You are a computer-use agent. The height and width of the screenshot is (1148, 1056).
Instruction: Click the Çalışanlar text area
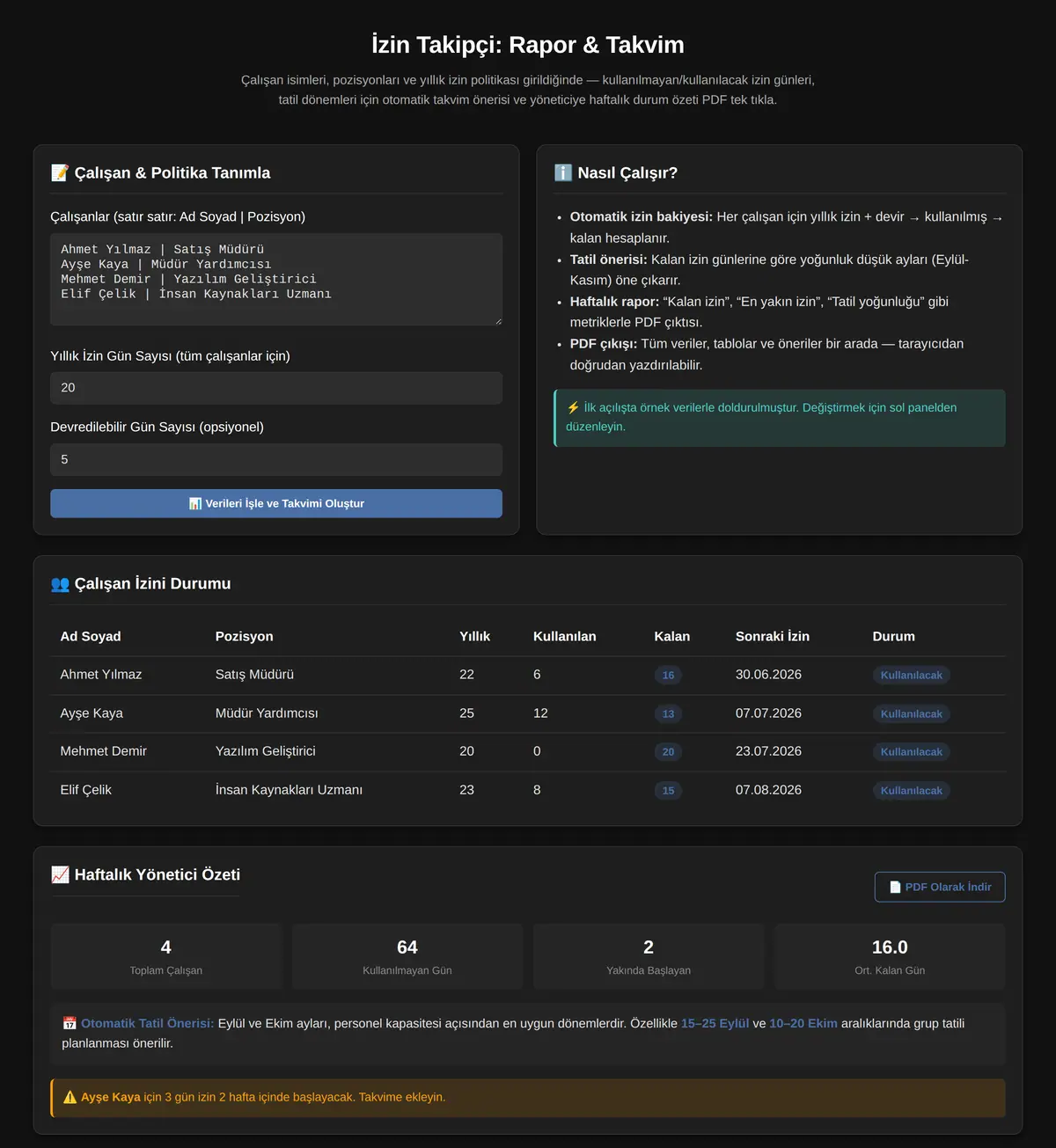(x=276, y=279)
